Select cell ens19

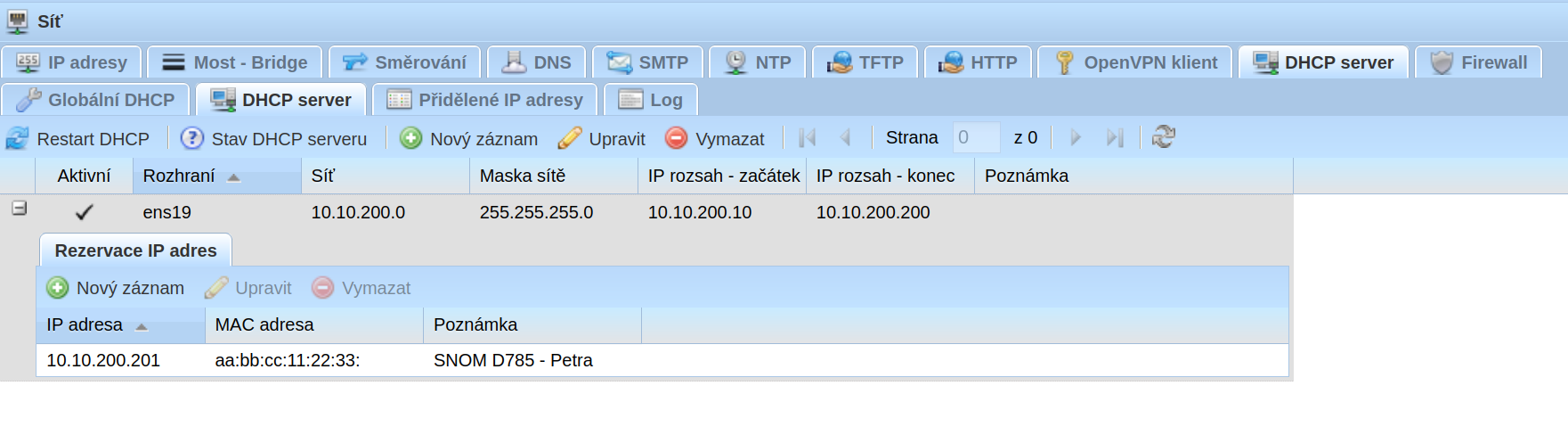(167, 212)
